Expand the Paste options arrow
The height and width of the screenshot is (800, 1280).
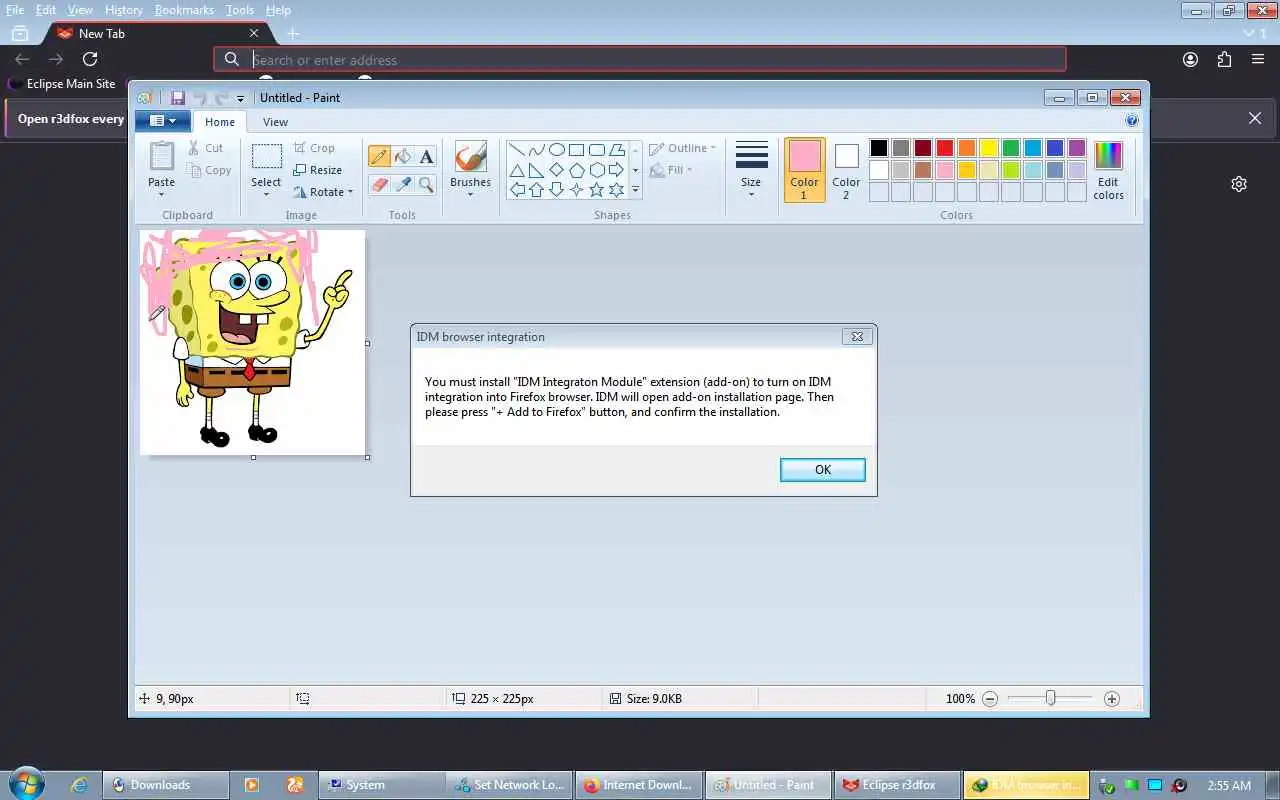point(161,193)
